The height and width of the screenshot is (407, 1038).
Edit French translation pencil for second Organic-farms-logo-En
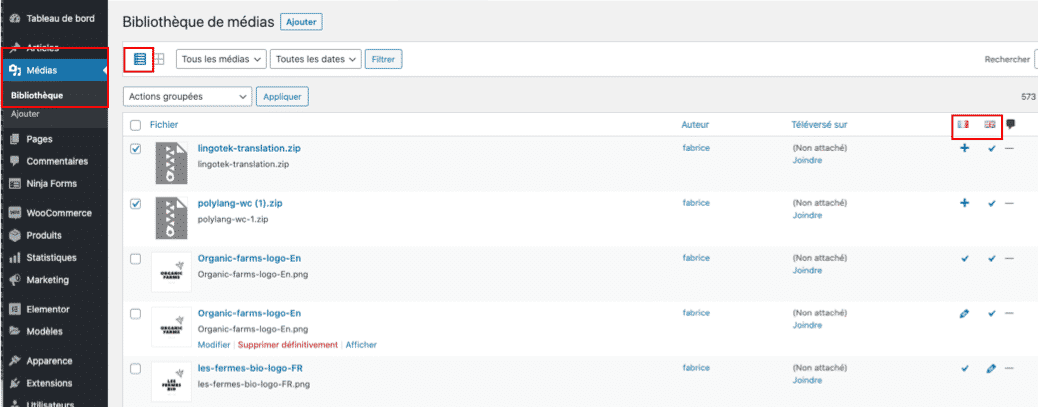point(964,313)
